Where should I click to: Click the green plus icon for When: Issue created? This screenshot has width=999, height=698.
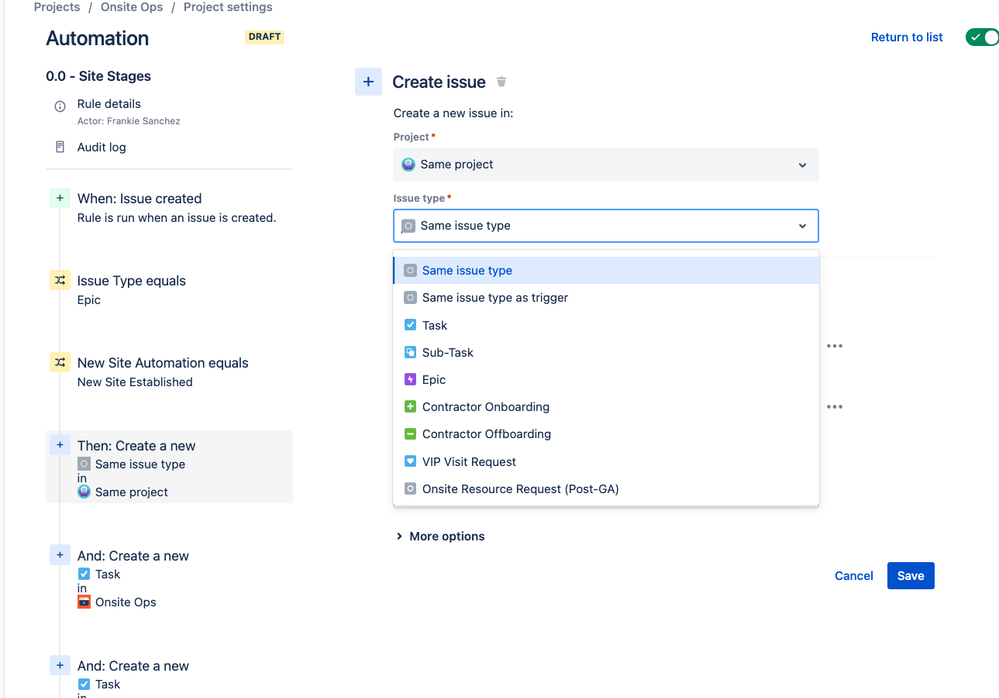click(60, 198)
